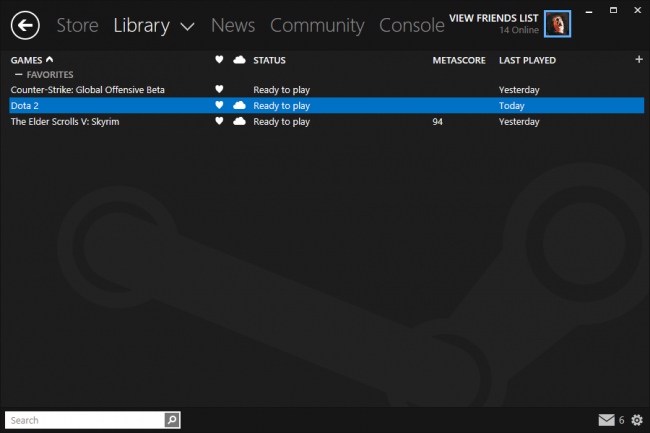The height and width of the screenshot is (433, 650).
Task: Click the search magnifier button
Action: pos(172,420)
